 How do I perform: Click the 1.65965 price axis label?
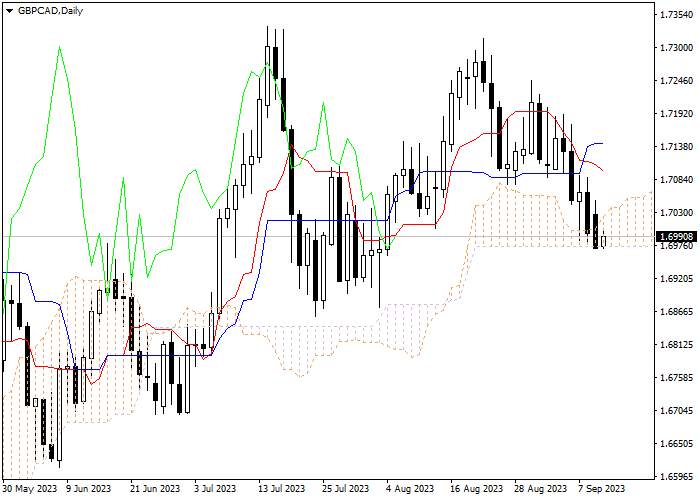[x=676, y=477]
